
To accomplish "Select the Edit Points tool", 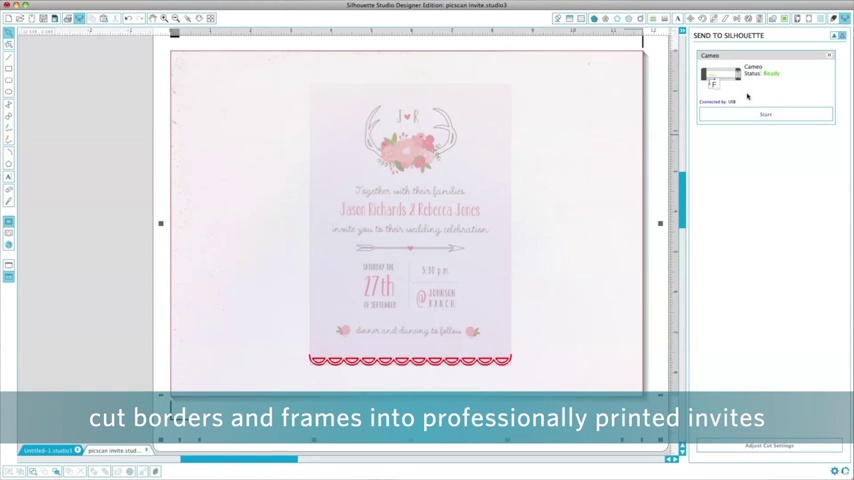I will coord(9,45).
